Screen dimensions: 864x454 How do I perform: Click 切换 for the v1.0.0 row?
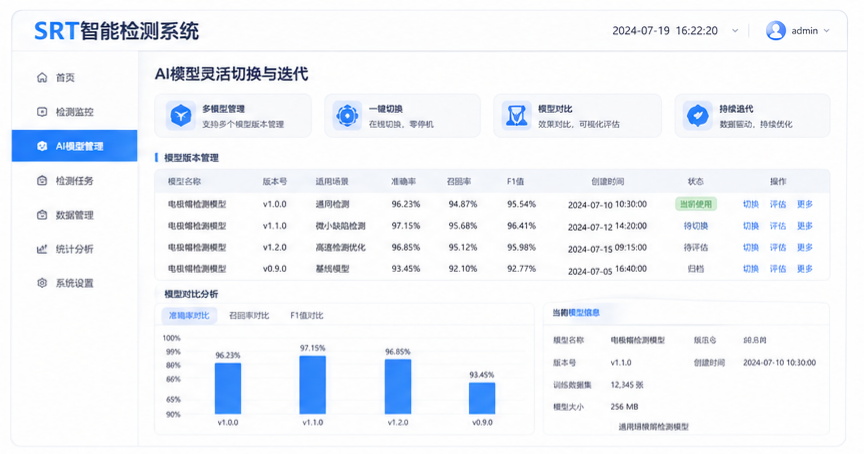(x=750, y=204)
